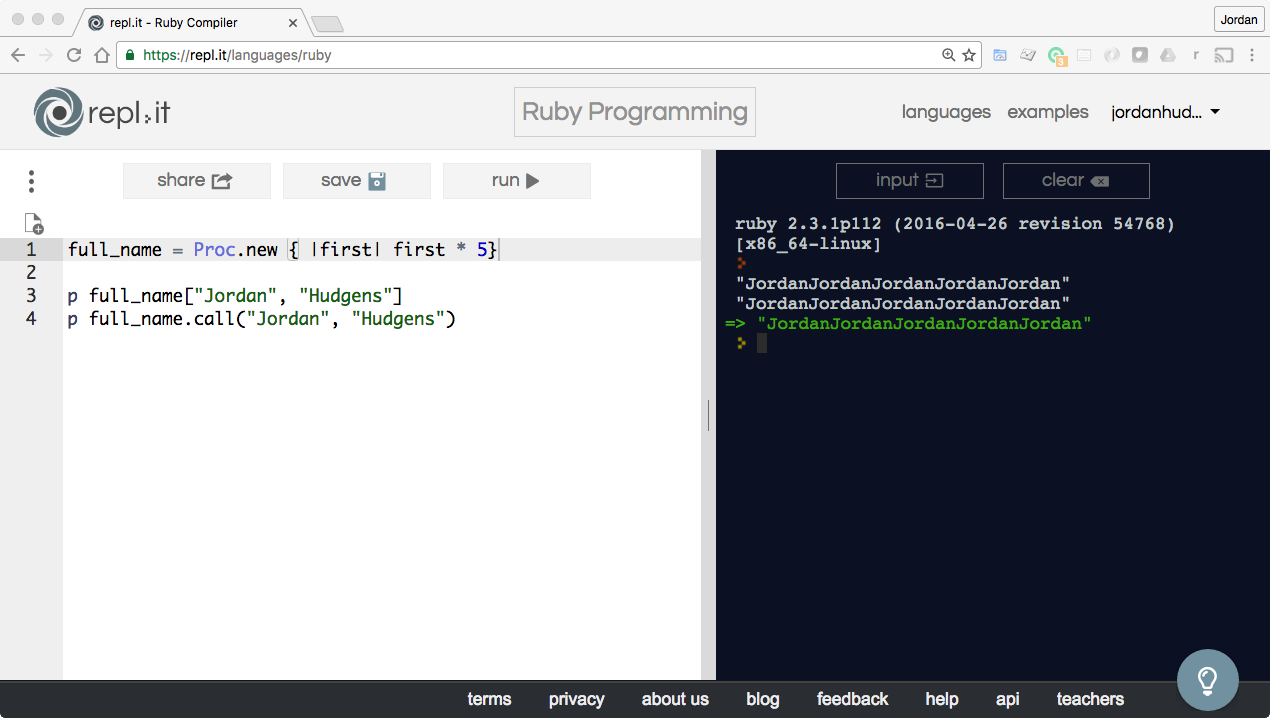Image resolution: width=1270 pixels, height=718 pixels.
Task: Click the zoom magnifier icon in address bar
Action: pos(949,56)
